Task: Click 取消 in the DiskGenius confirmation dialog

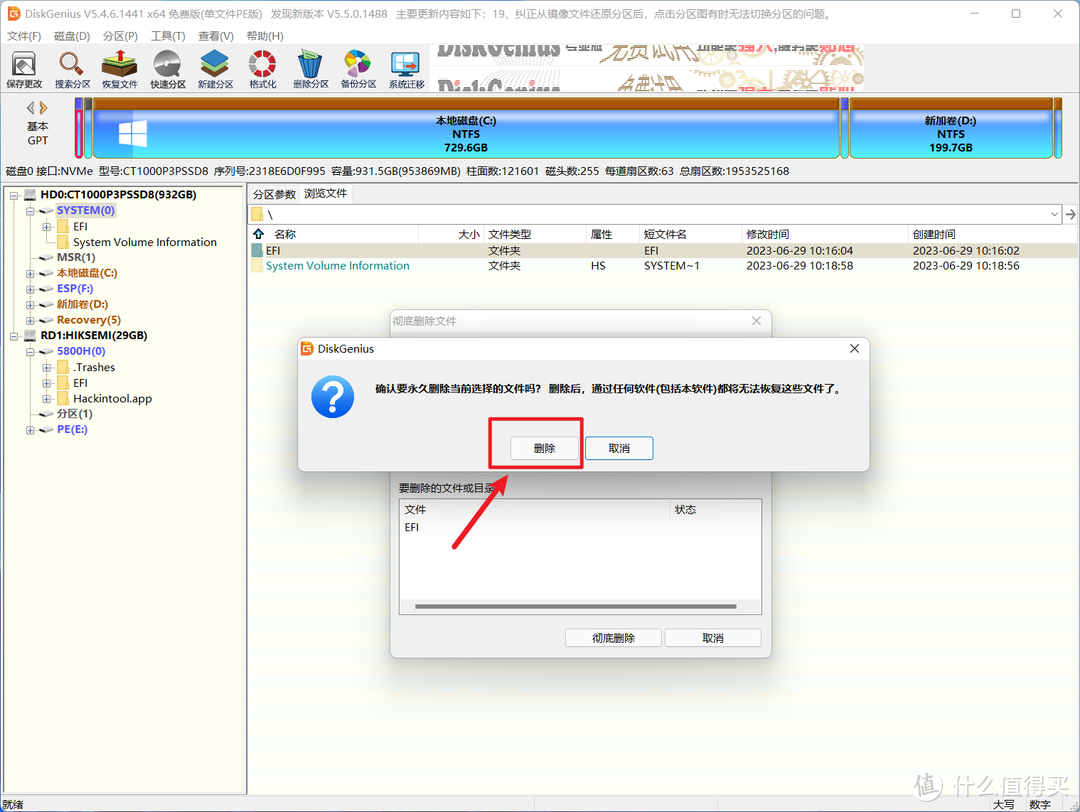Action: tap(619, 448)
